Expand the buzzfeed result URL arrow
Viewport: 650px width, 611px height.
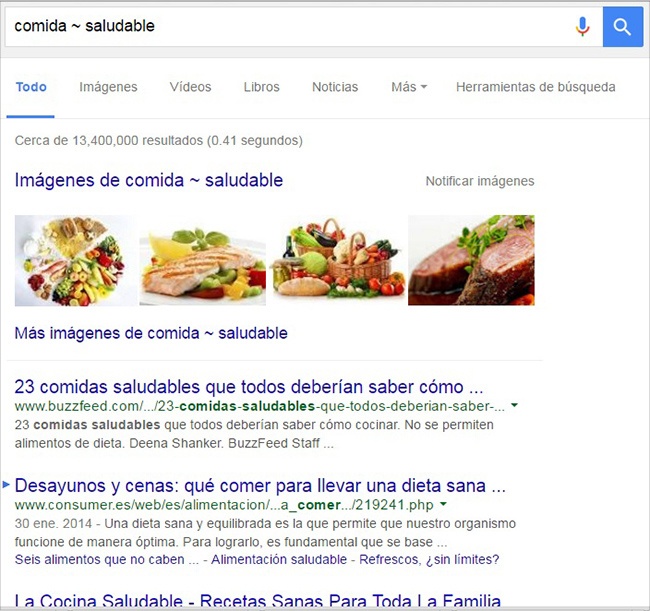(514, 405)
